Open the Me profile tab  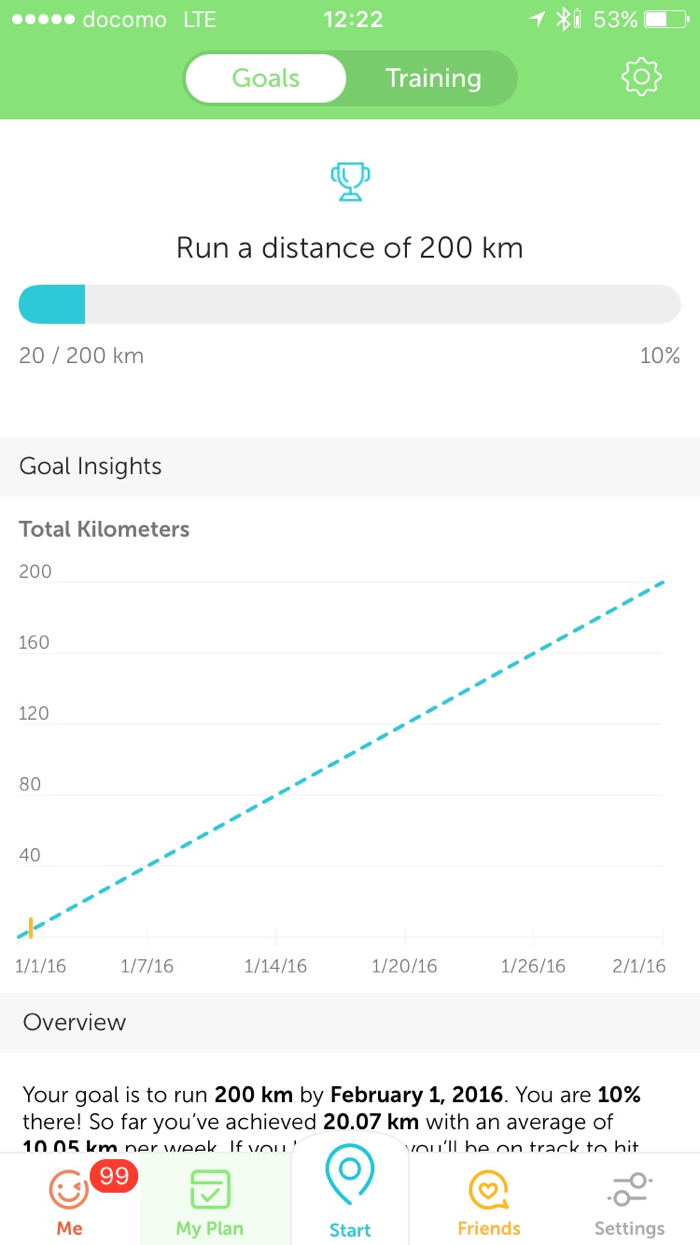click(69, 1200)
